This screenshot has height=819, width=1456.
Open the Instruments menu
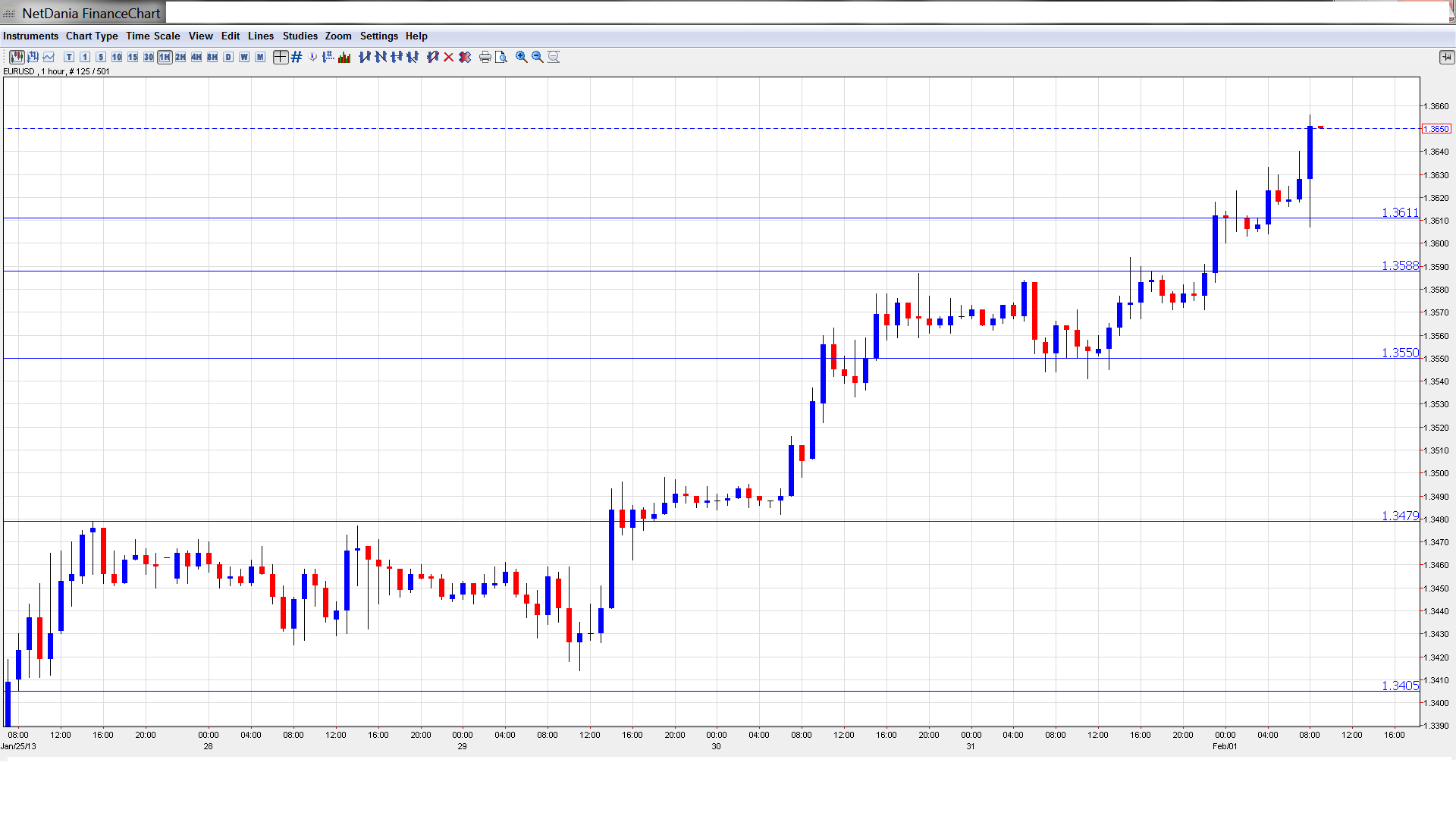(x=30, y=36)
